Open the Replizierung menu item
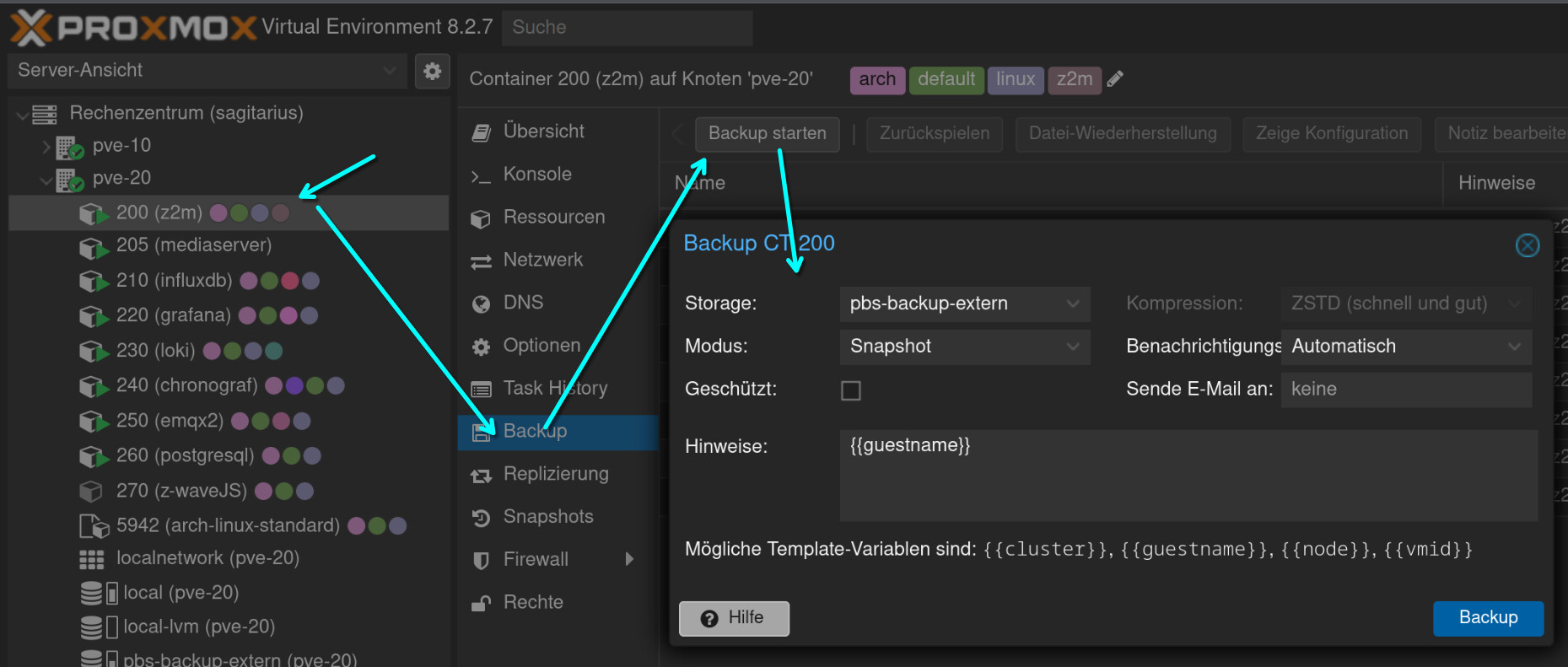The image size is (1568, 667). point(558,475)
